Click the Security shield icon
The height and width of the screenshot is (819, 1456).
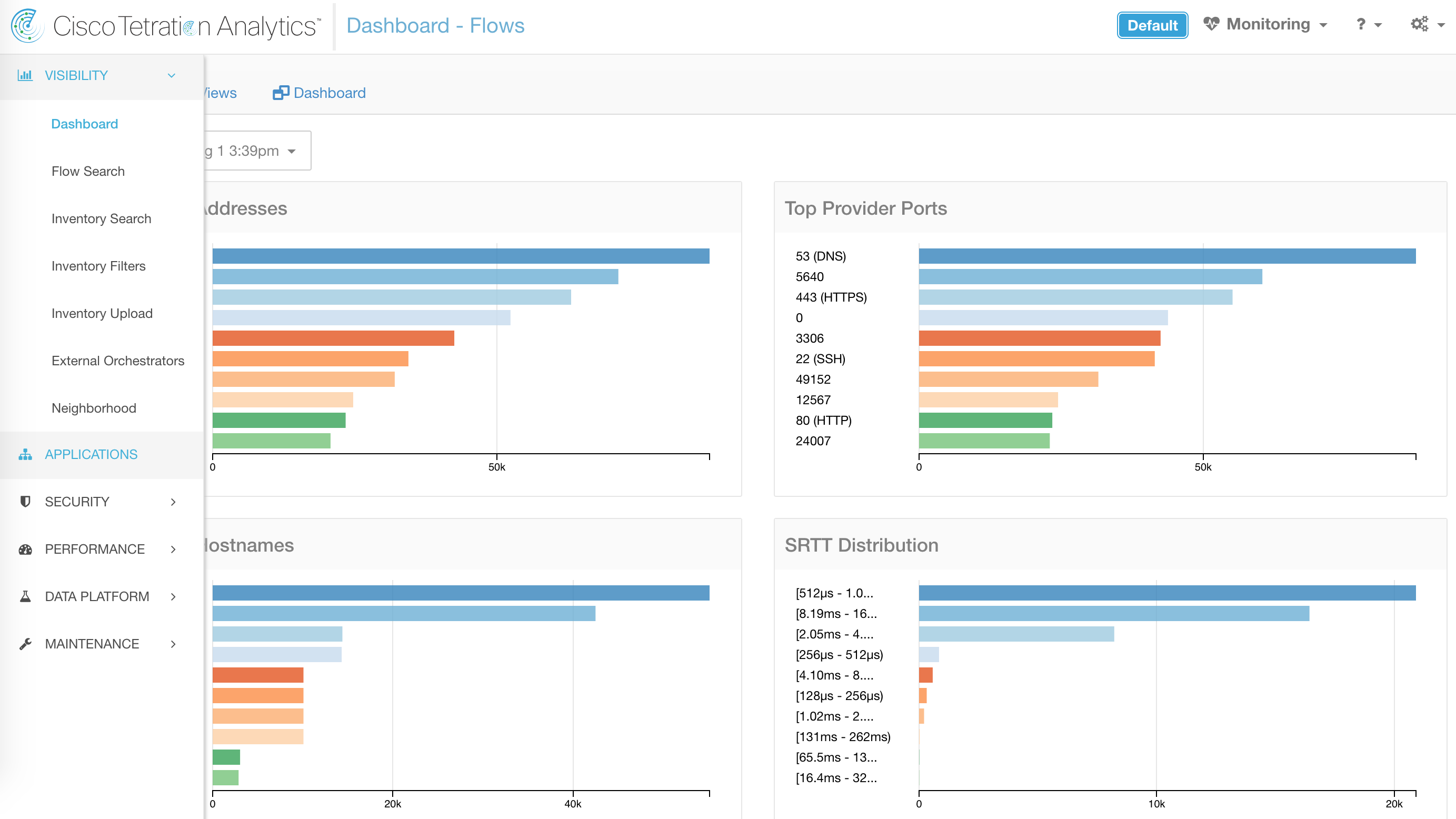coord(25,502)
